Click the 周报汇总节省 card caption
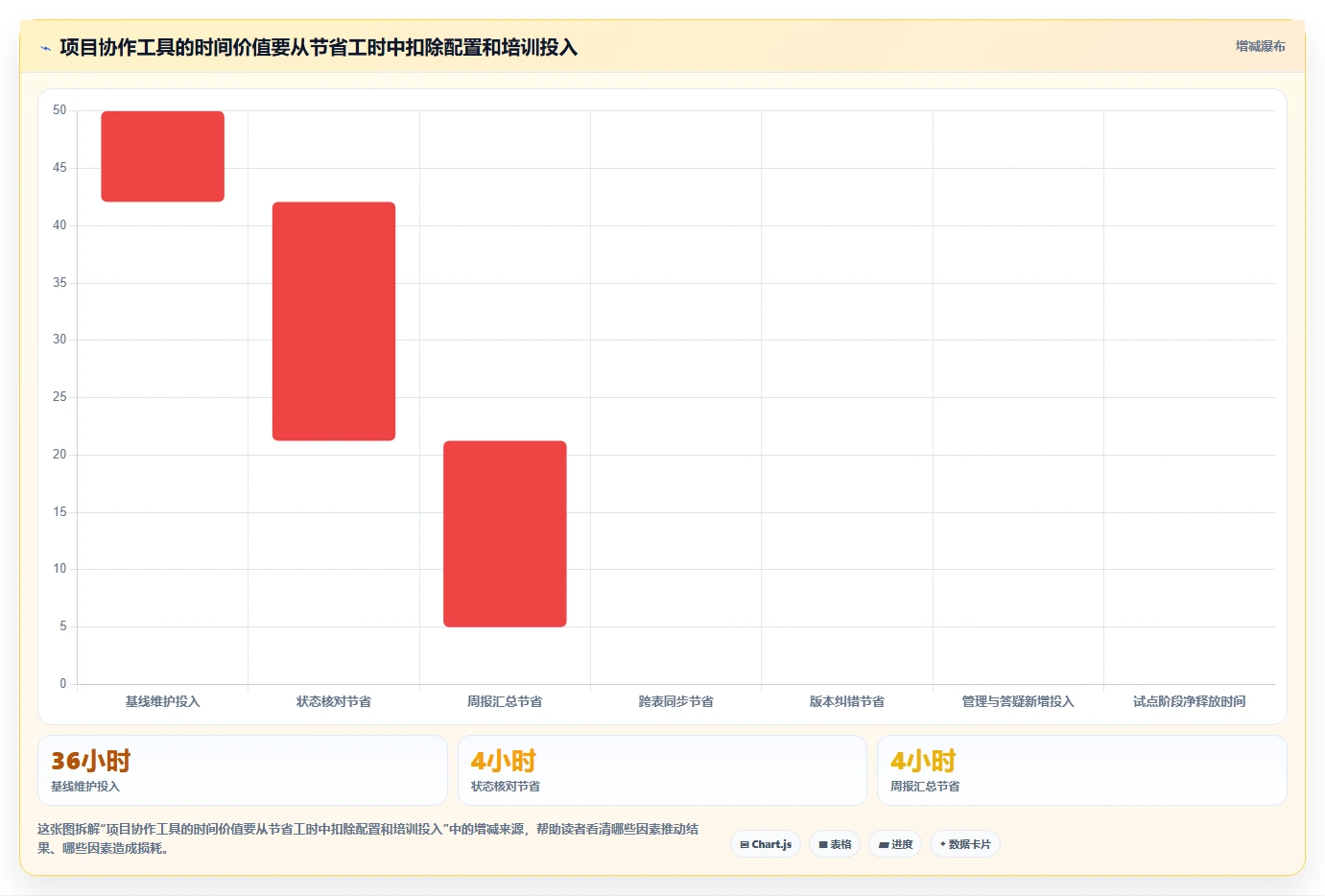Screen dimensions: 1325x896 pos(925,787)
